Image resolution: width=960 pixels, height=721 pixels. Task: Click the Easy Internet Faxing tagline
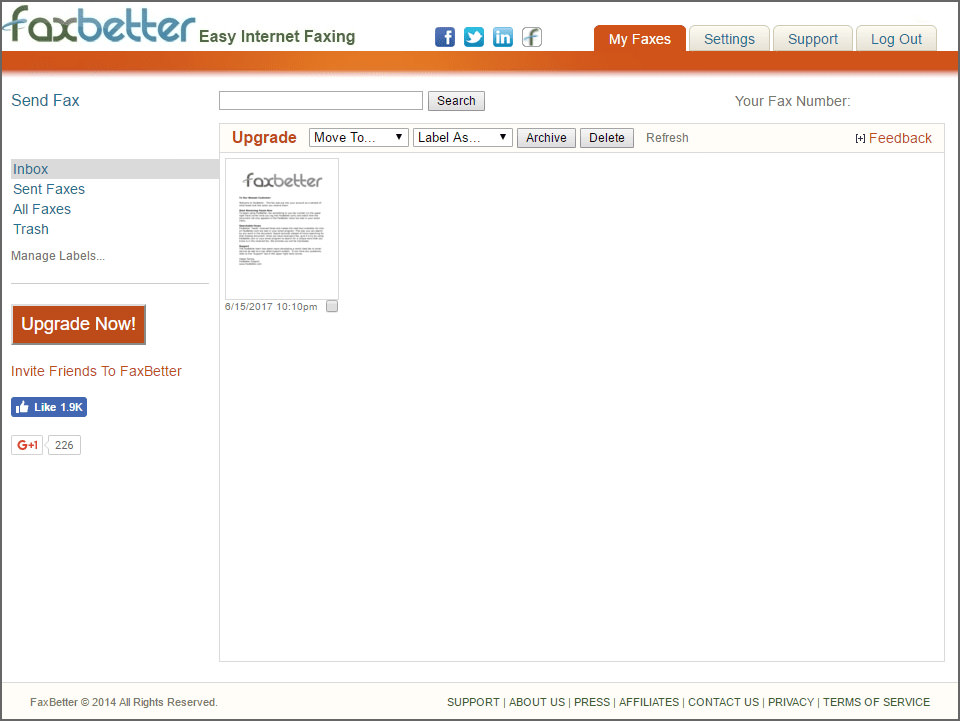277,37
